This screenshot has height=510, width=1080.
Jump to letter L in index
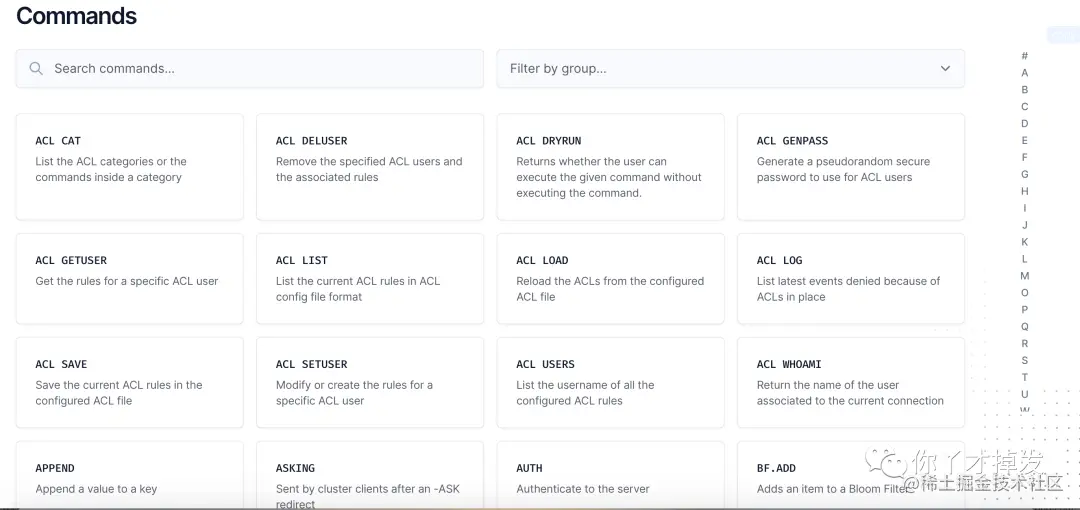(1025, 258)
